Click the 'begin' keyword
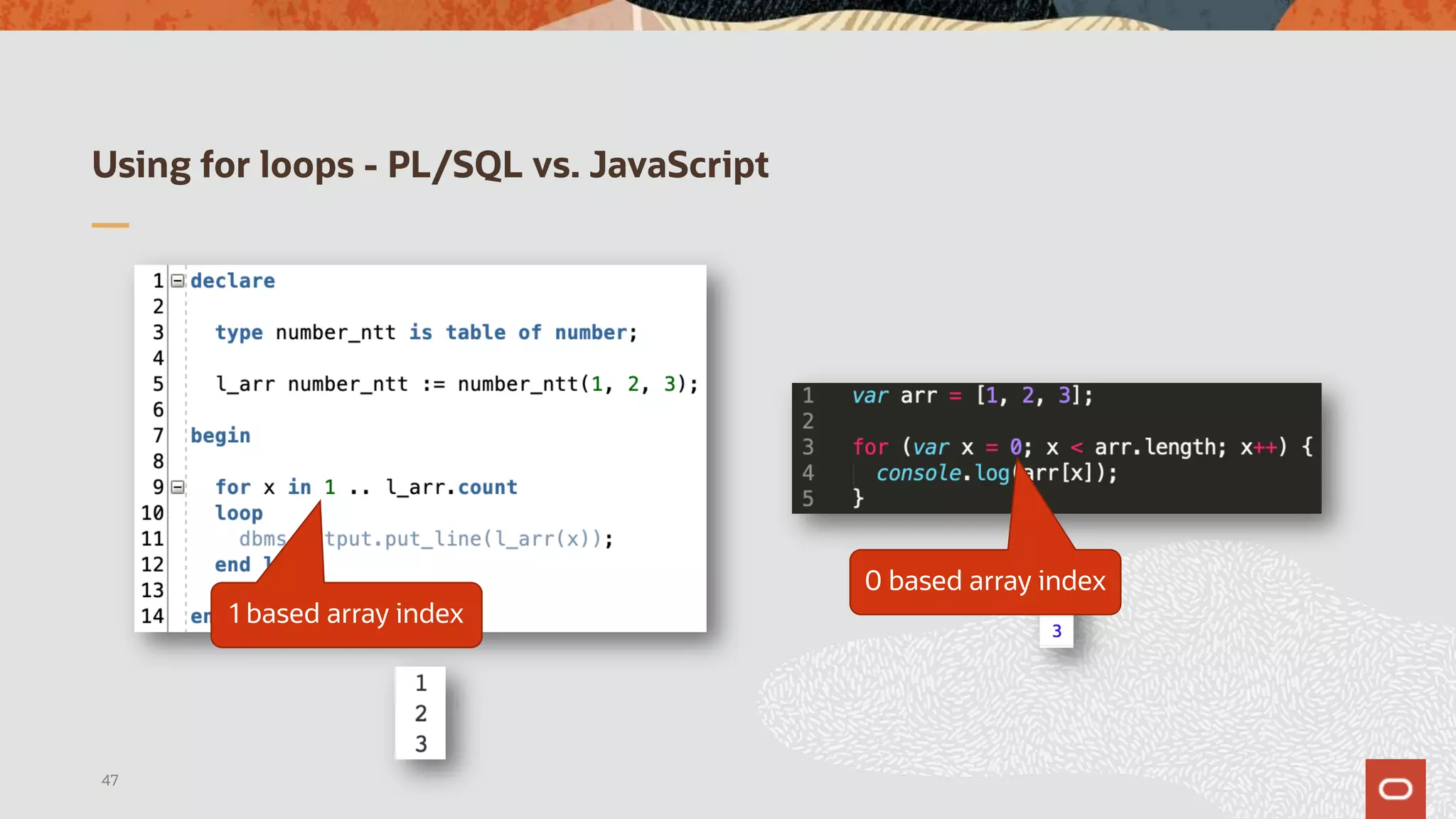Viewport: 1456px width, 819px height. coord(220,436)
